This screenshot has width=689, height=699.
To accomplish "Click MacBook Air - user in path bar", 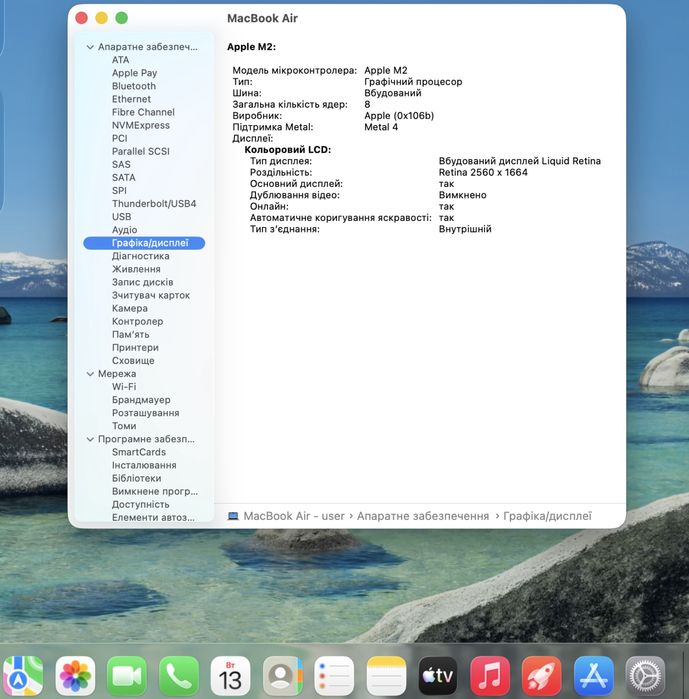I will pos(294,516).
